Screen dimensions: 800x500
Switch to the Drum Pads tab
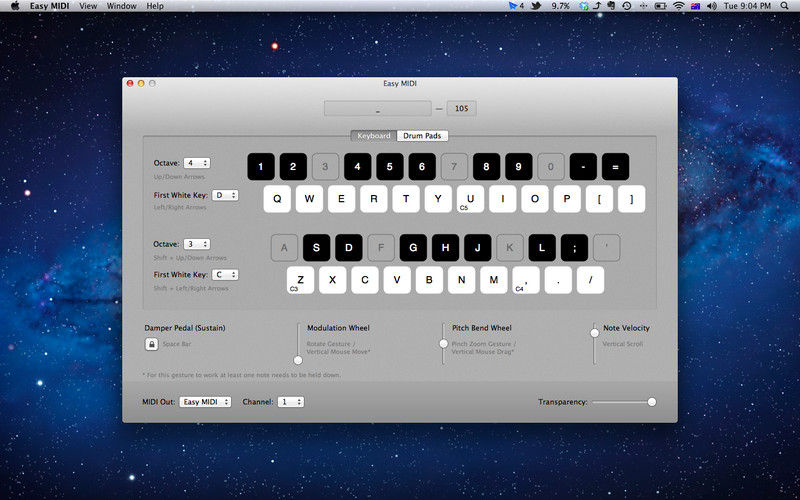[422, 136]
